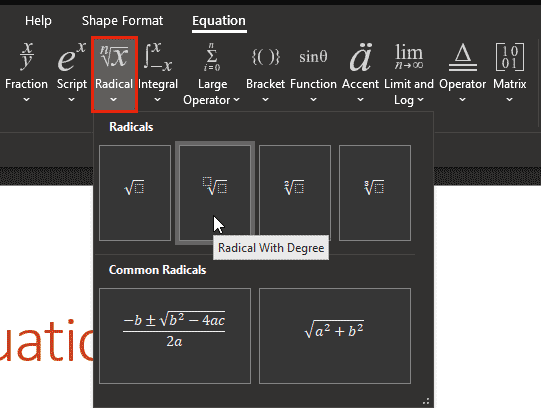
Task: Click the Radicals gallery resize grip
Action: coord(426,401)
